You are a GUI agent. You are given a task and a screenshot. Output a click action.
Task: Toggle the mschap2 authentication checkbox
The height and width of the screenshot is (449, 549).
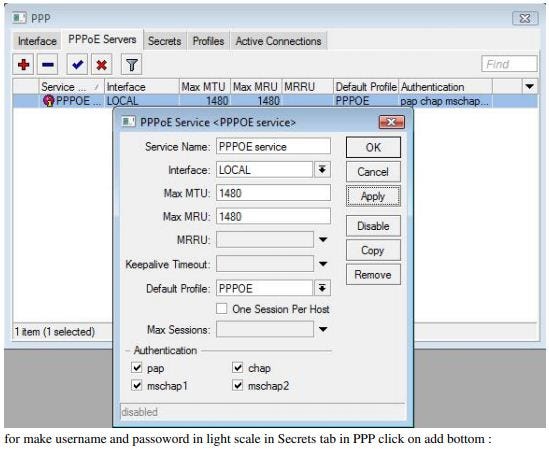[237, 386]
